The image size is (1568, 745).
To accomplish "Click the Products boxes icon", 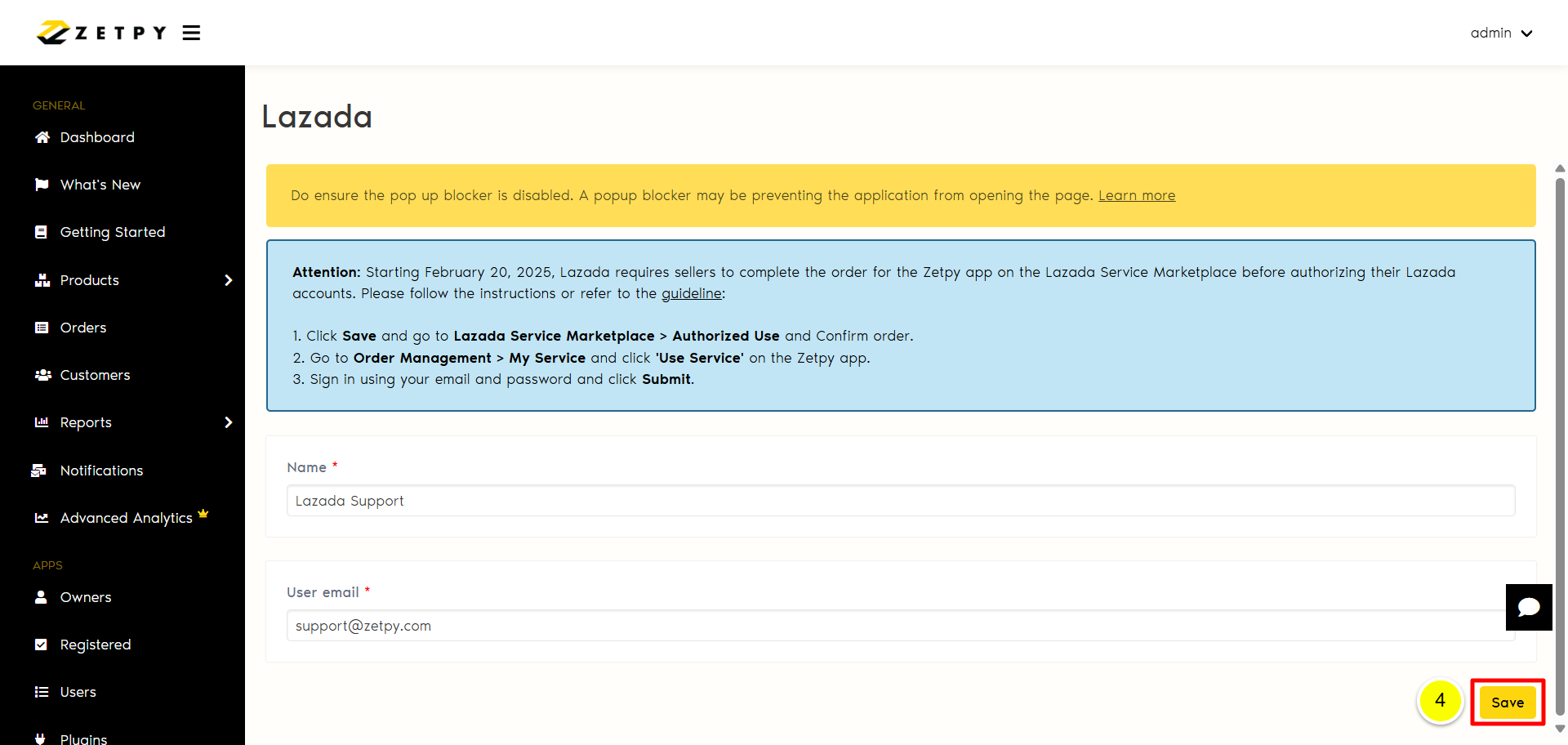I will (42, 280).
